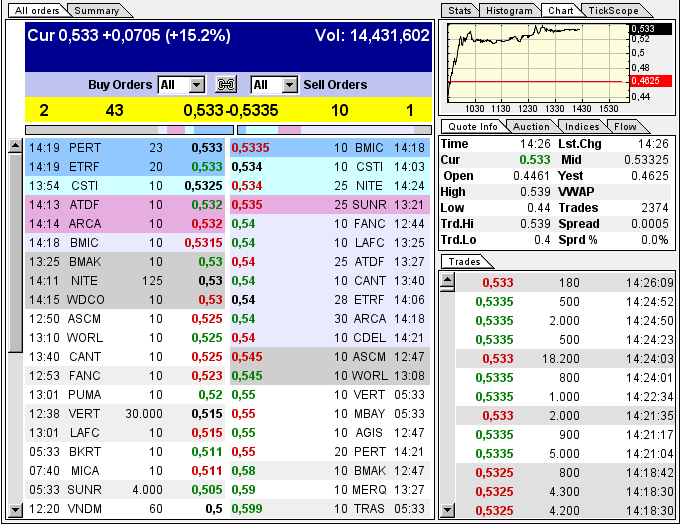
Task: Select ARCA buy order at 14:14
Action: 125,224
